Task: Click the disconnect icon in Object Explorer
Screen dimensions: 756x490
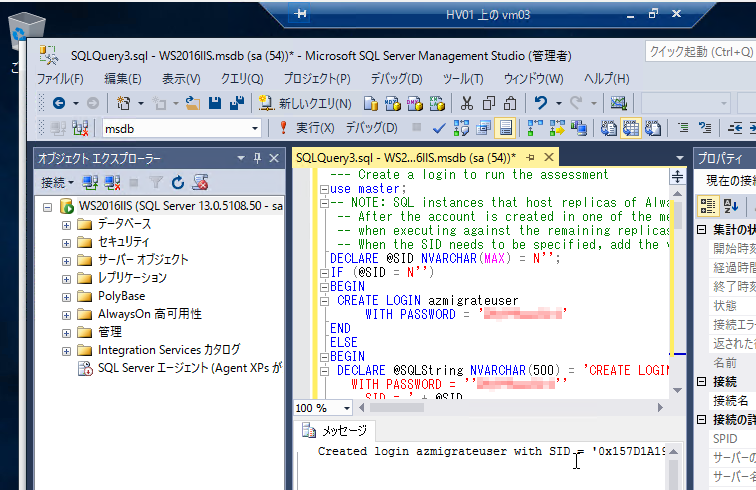Action: [112, 182]
